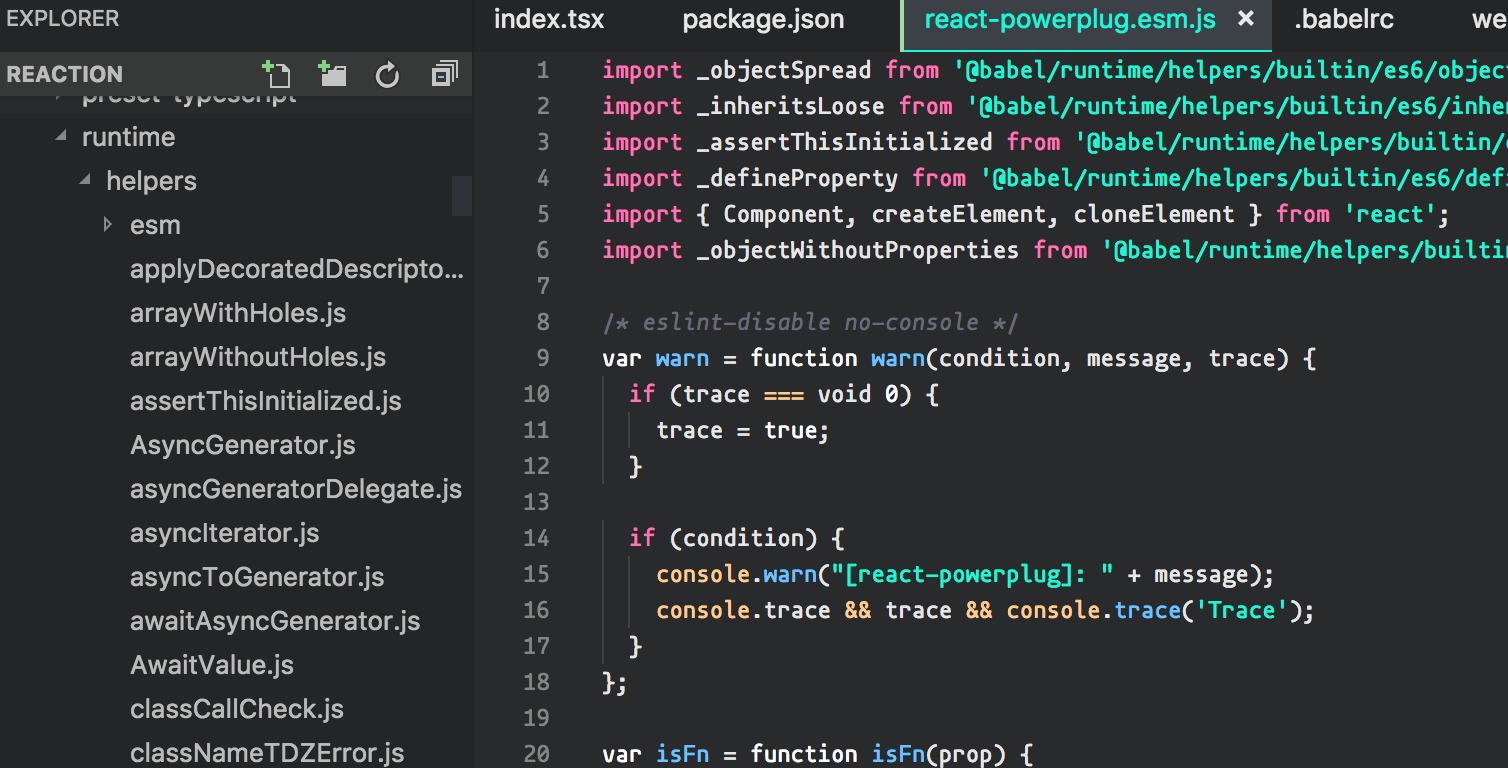
Task: Collapse the helpers folder
Action: [x=85, y=180]
